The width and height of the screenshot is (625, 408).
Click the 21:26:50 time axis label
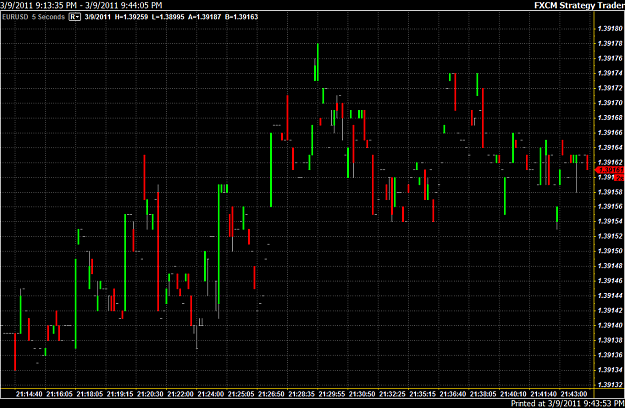[271, 394]
